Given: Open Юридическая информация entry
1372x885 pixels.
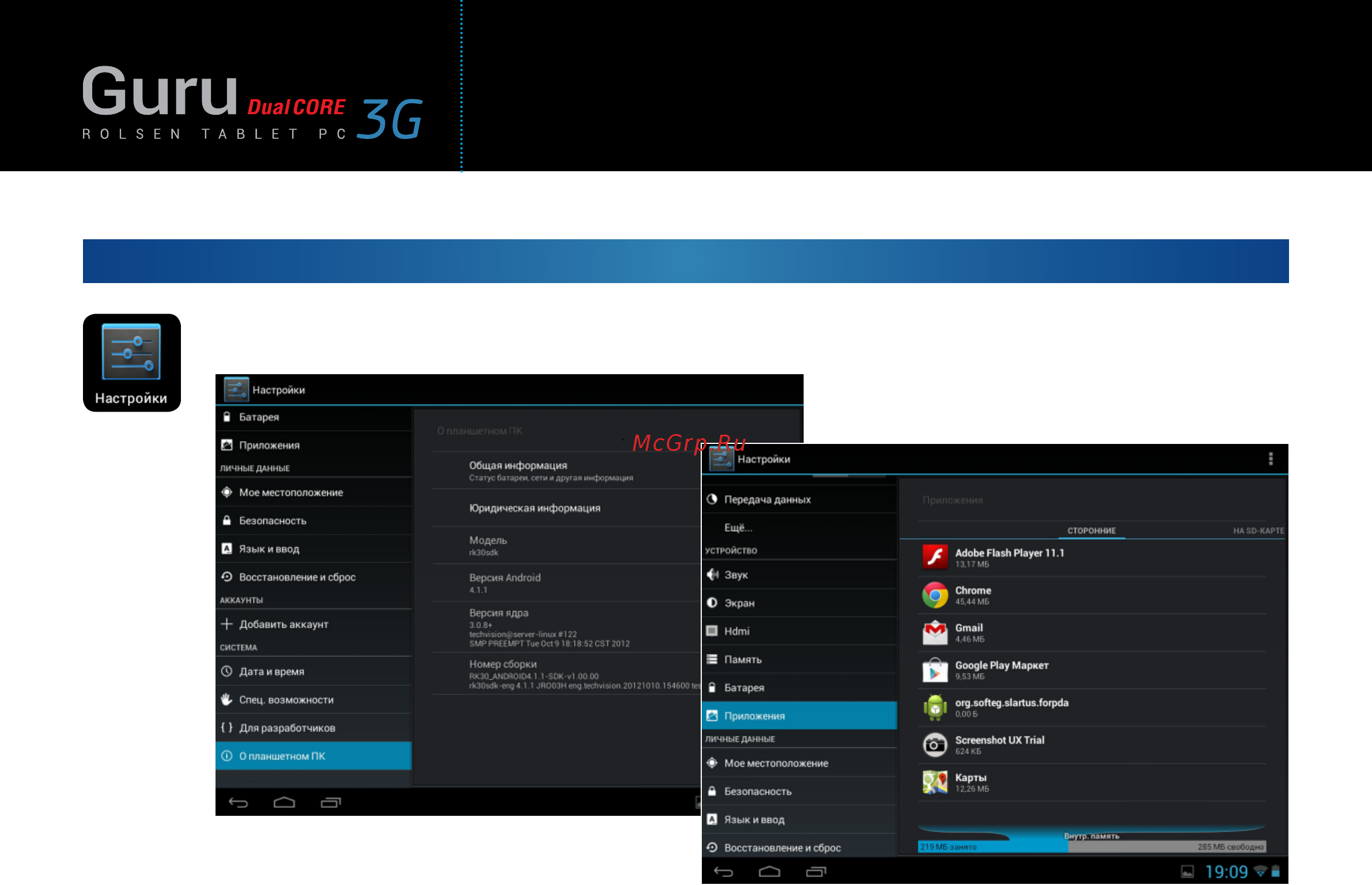Looking at the screenshot, I should click(566, 508).
